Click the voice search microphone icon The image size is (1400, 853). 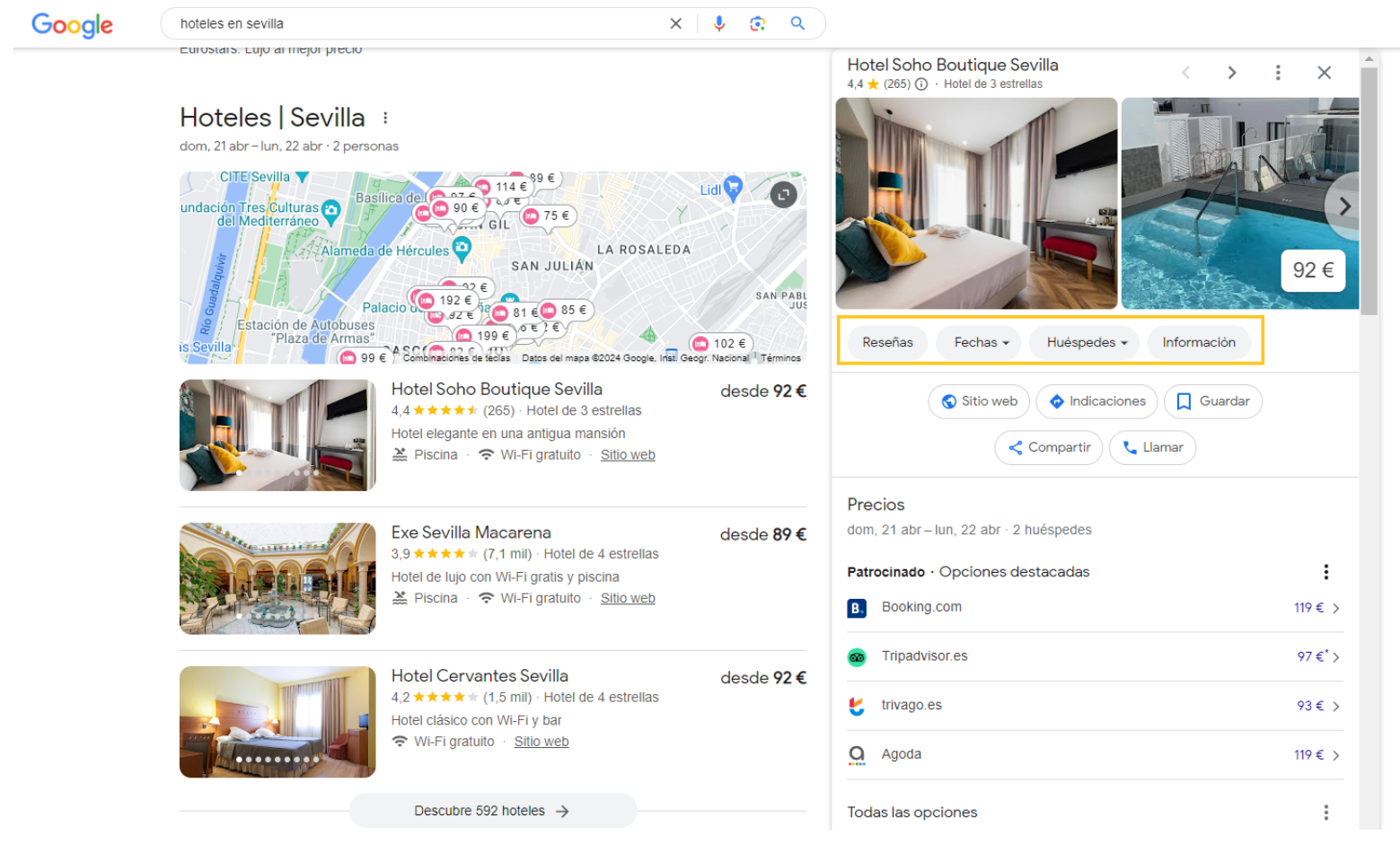[x=718, y=24]
